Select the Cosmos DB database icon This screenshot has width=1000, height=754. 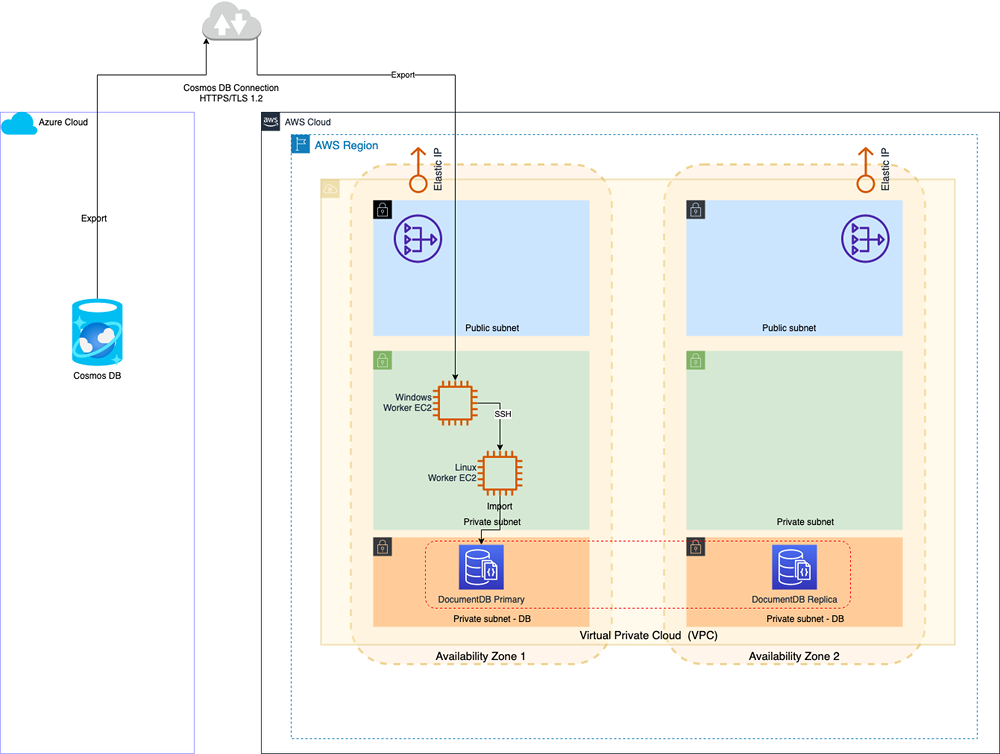pos(97,330)
